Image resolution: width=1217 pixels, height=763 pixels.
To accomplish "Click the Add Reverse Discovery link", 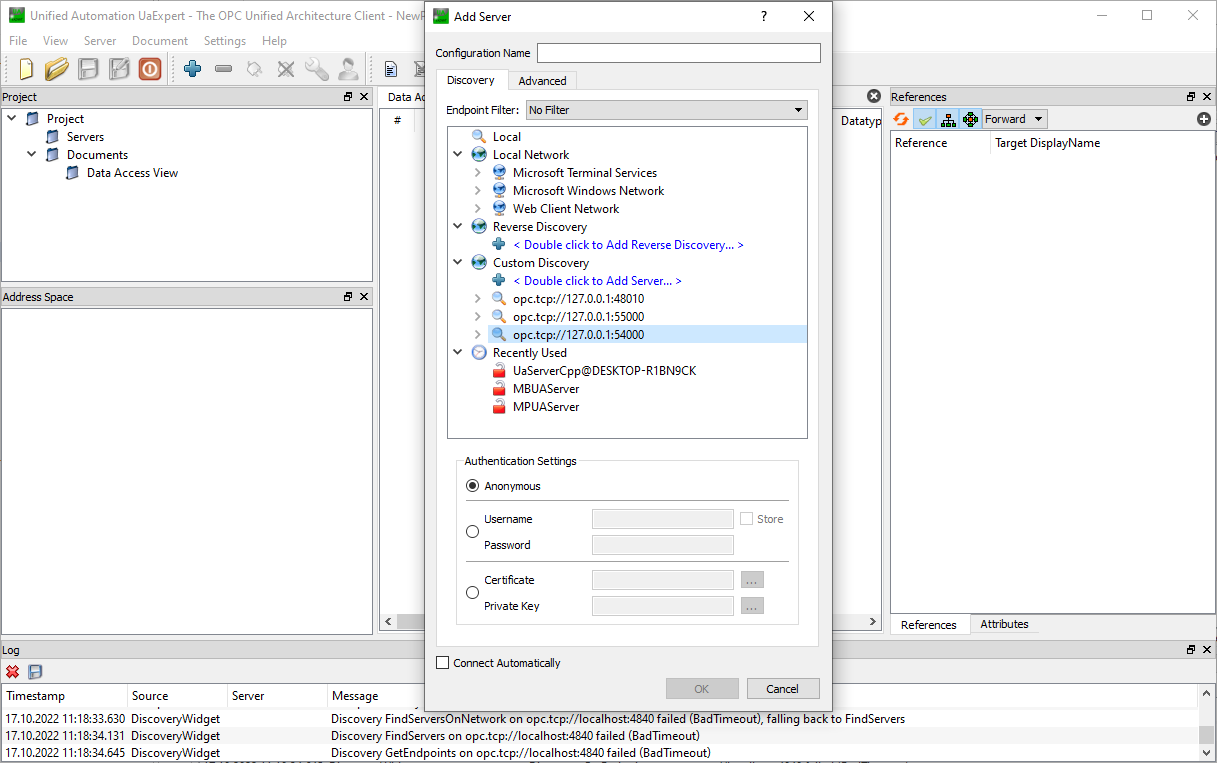I will pyautogui.click(x=628, y=245).
